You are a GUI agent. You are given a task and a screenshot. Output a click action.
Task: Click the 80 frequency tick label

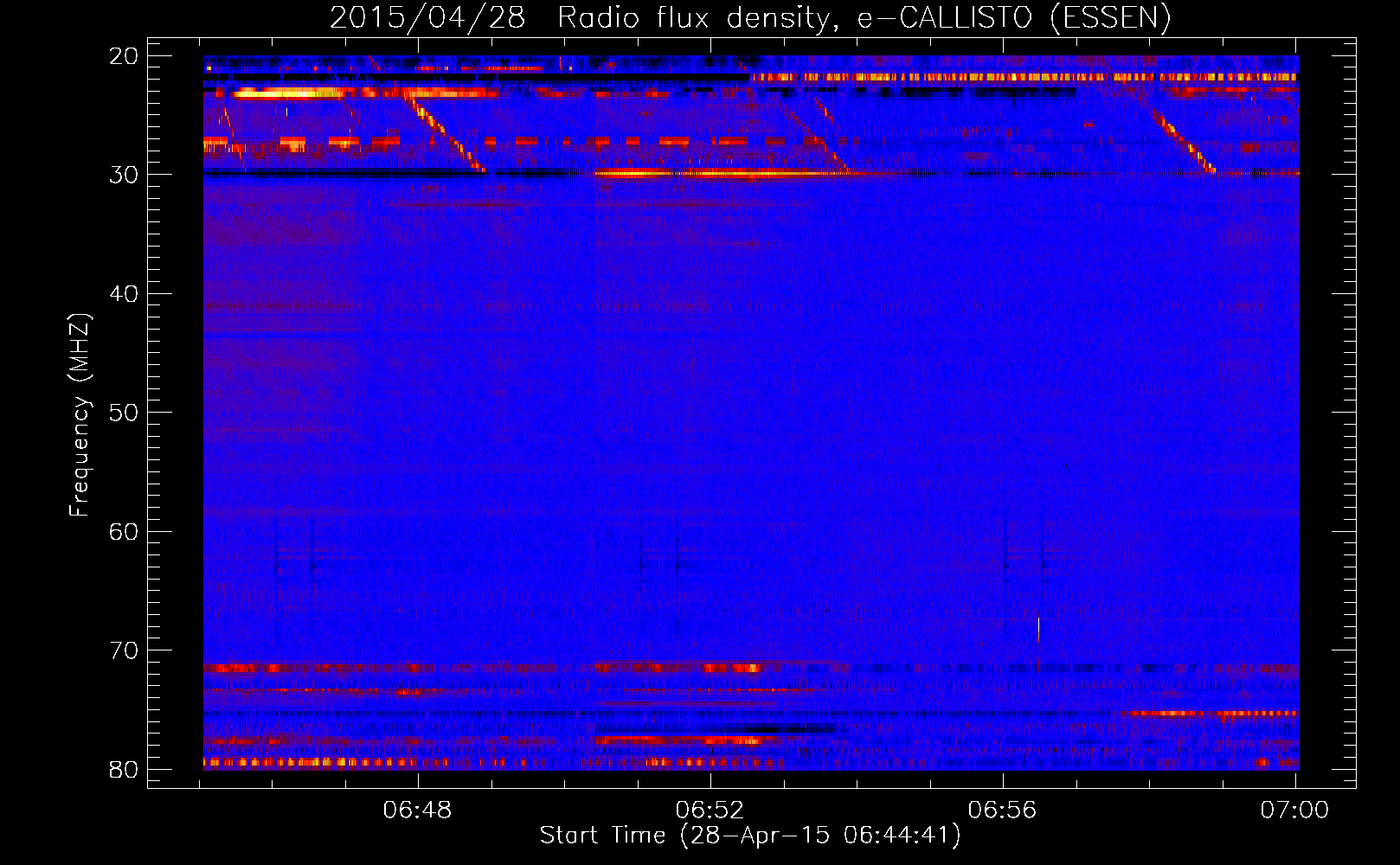[124, 769]
